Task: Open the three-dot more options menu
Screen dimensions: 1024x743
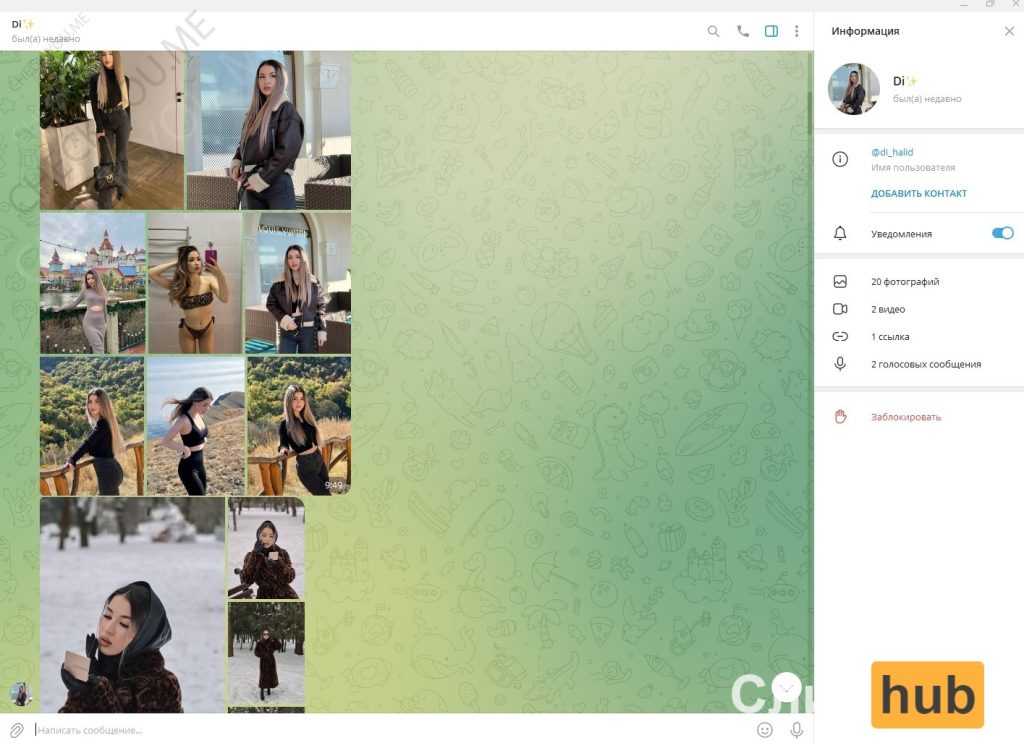Action: [x=796, y=31]
